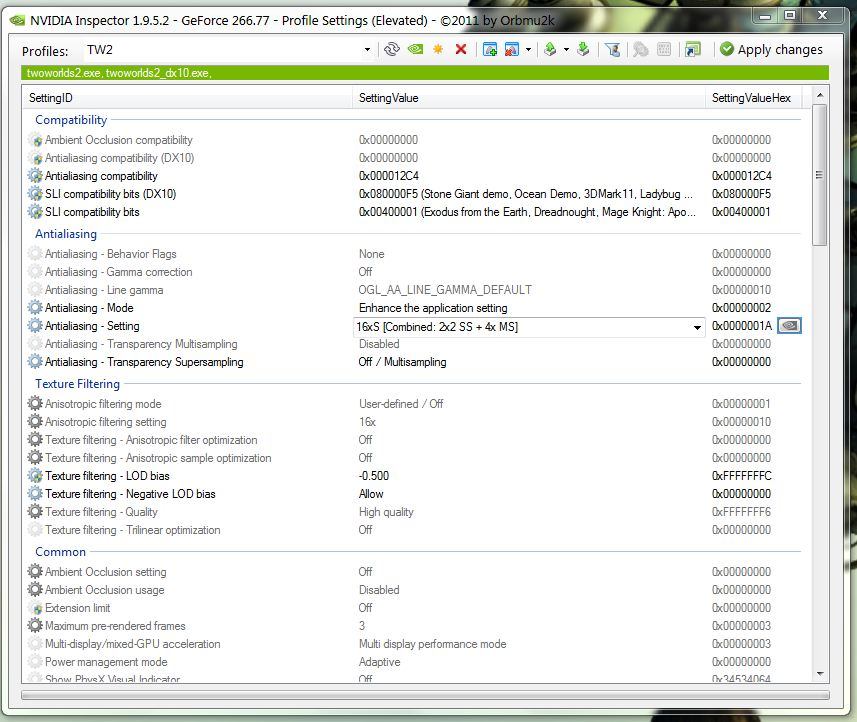Expand the Antialiasing - Setting 16xS combo box
Image resolution: width=857 pixels, height=722 pixels.
pos(697,327)
